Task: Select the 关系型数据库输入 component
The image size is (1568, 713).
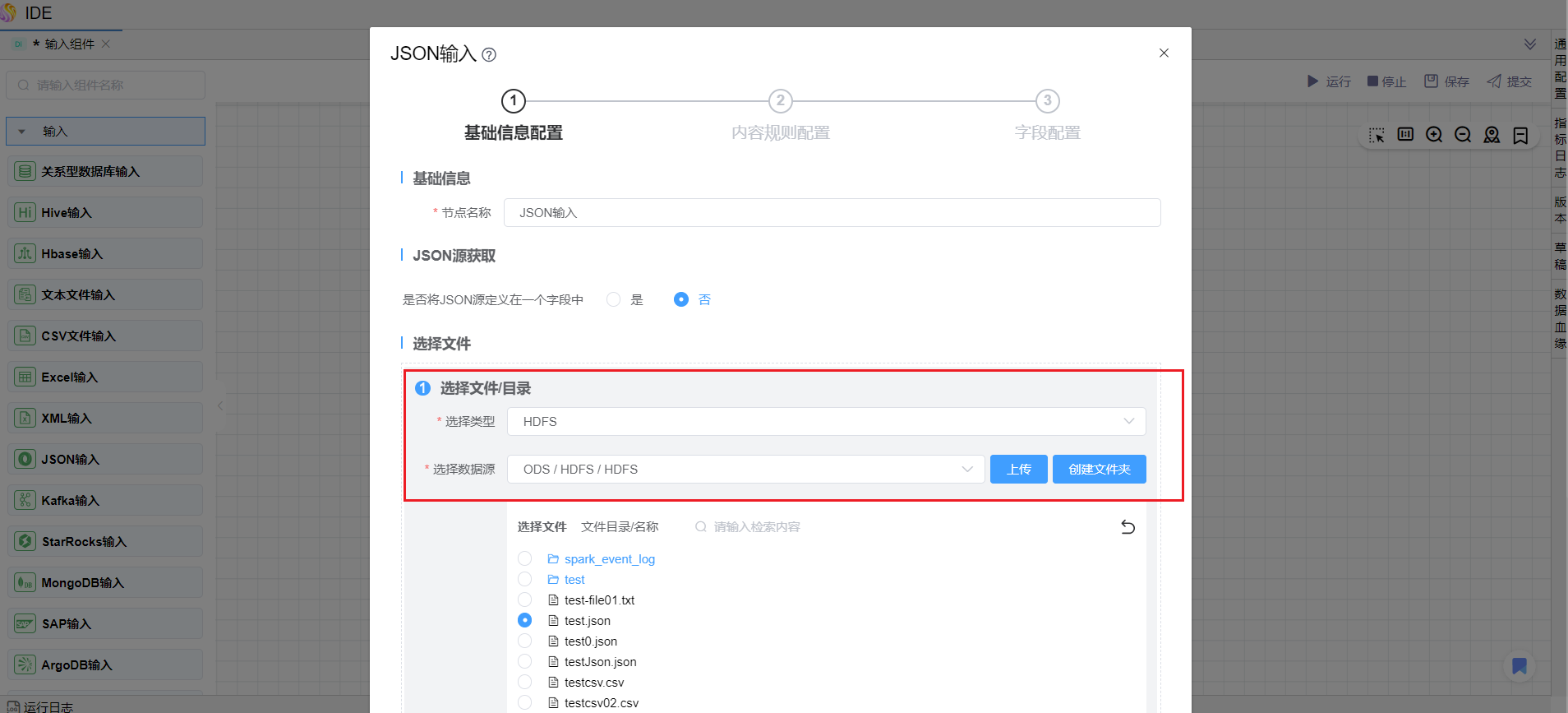Action: pos(105,171)
